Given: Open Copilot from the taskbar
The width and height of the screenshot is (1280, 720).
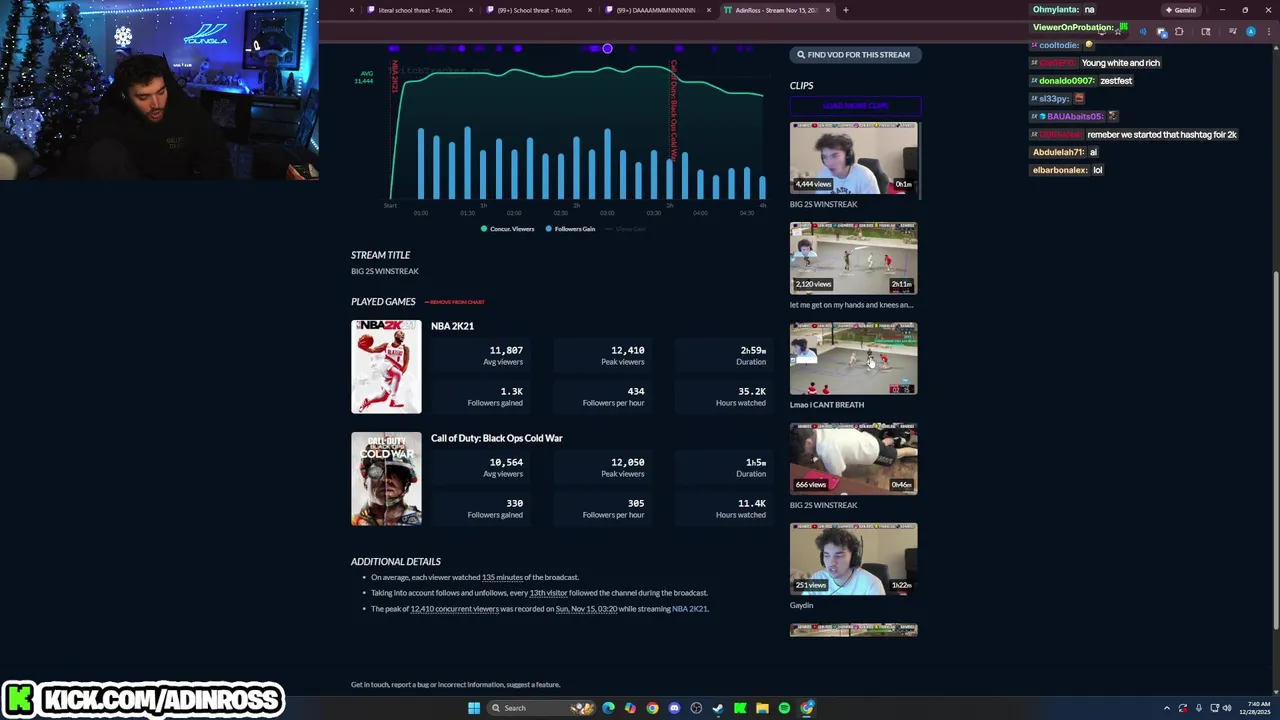Looking at the screenshot, I should point(630,708).
